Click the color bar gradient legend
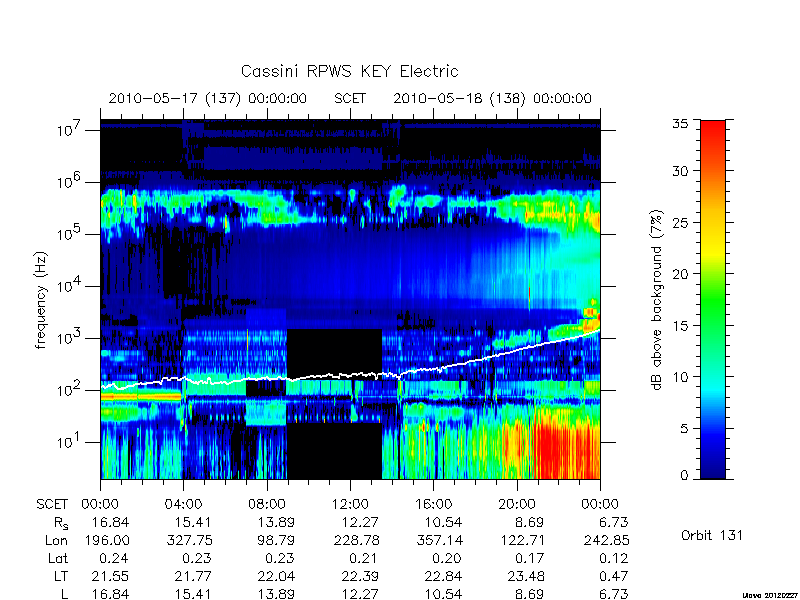Viewport: 800px width, 600px height. pos(713,299)
